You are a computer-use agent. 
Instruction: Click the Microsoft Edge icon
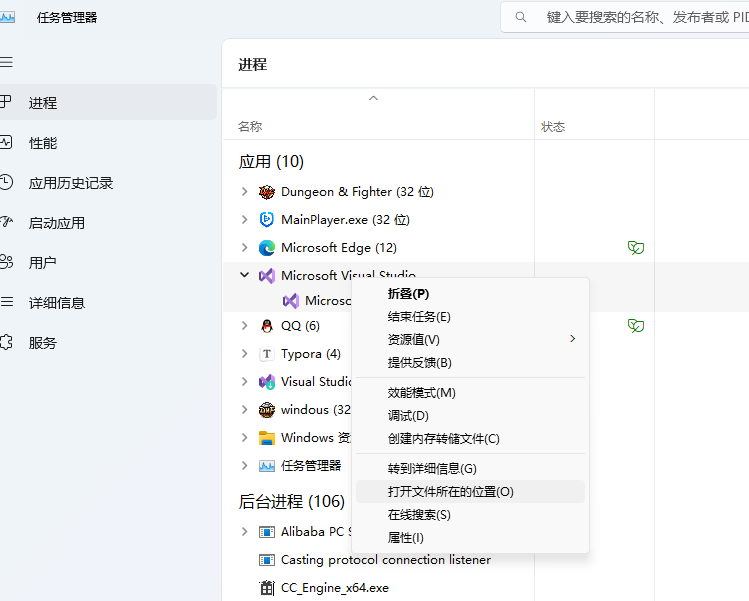click(x=267, y=248)
